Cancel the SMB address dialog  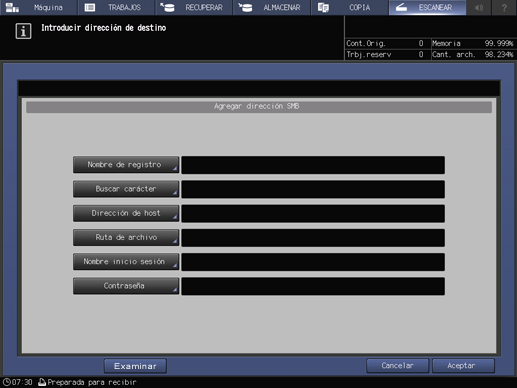click(x=397, y=366)
